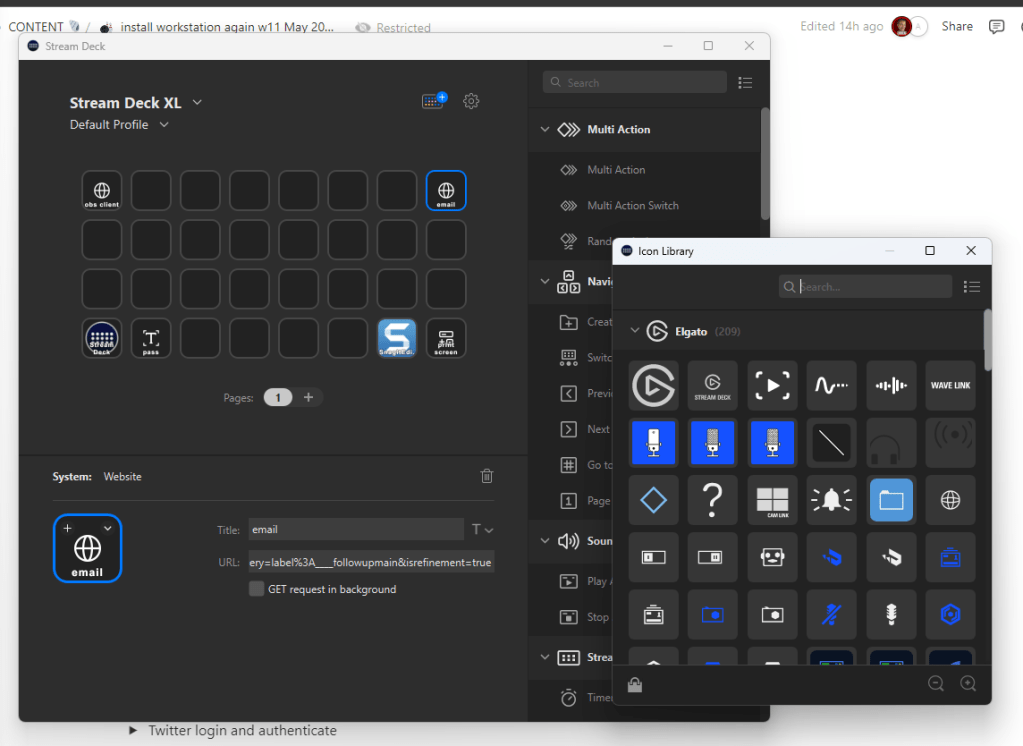This screenshot has height=746, width=1023.
Task: Pick the STREAM DECK icon in library
Action: (712, 385)
